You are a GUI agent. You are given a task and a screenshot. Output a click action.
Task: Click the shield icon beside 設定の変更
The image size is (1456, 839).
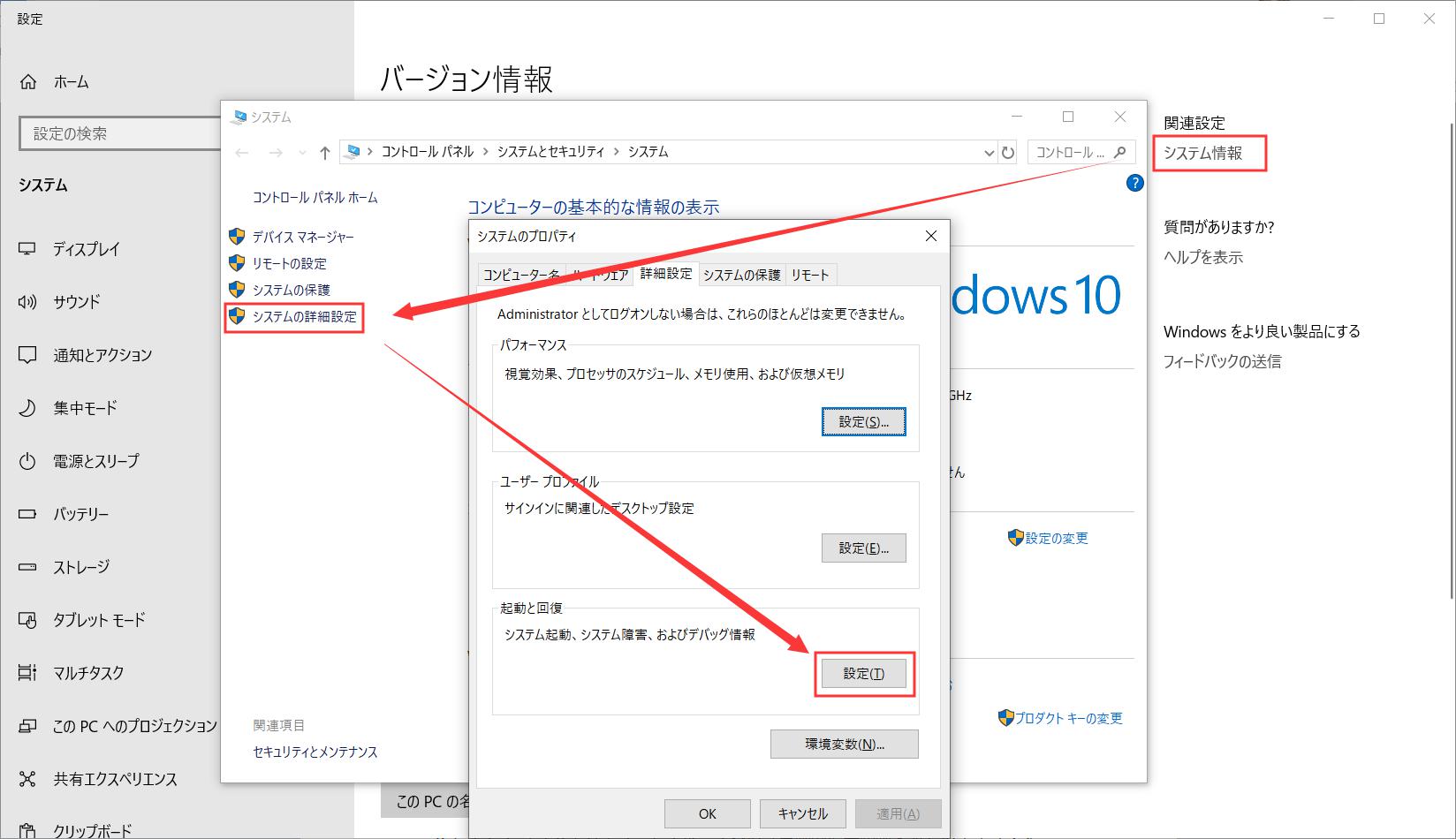[x=1015, y=538]
